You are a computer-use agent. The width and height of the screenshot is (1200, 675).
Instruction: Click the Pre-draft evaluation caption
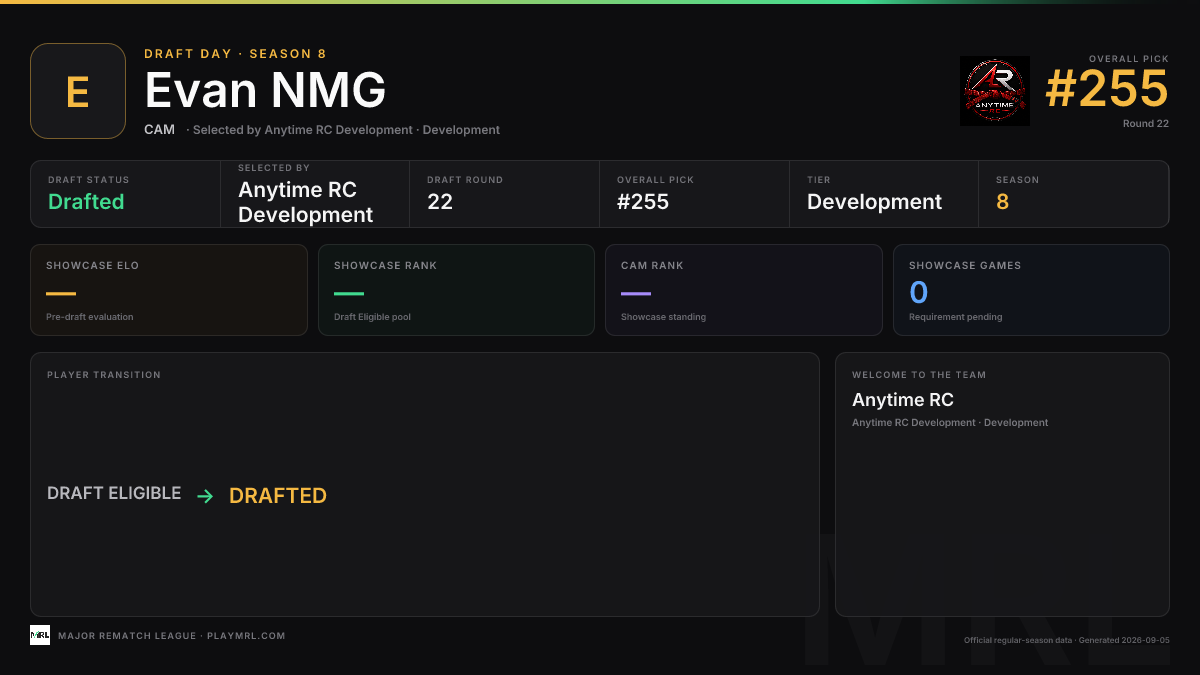click(89, 317)
